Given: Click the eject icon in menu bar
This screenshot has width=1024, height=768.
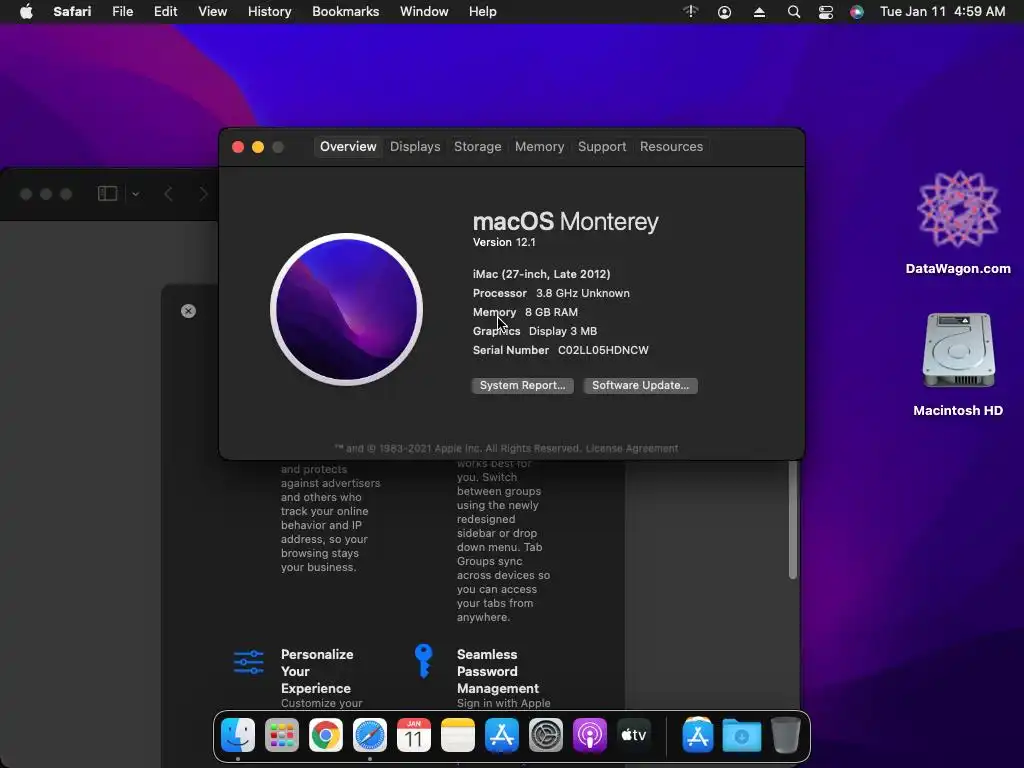Looking at the screenshot, I should tap(759, 12).
